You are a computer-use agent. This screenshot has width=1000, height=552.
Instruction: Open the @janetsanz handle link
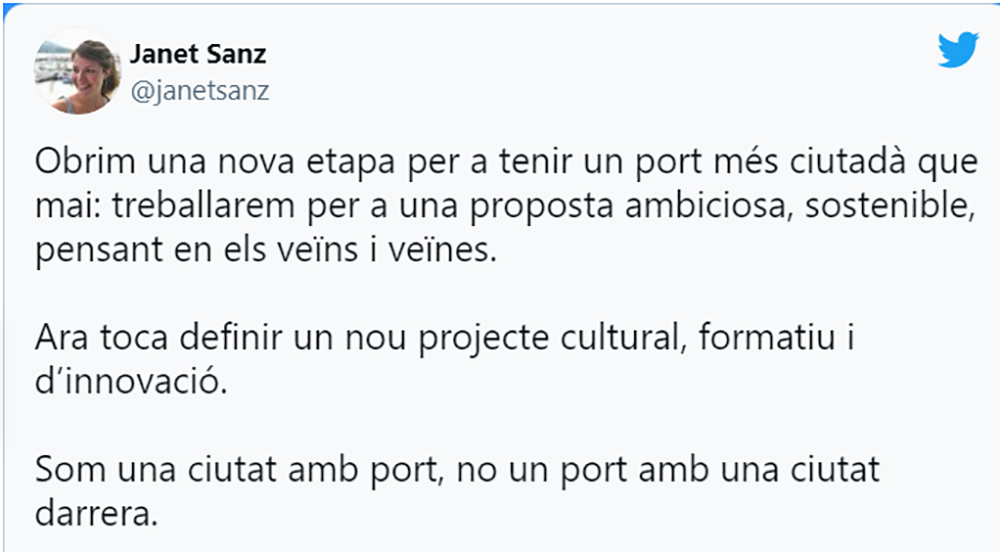[200, 91]
